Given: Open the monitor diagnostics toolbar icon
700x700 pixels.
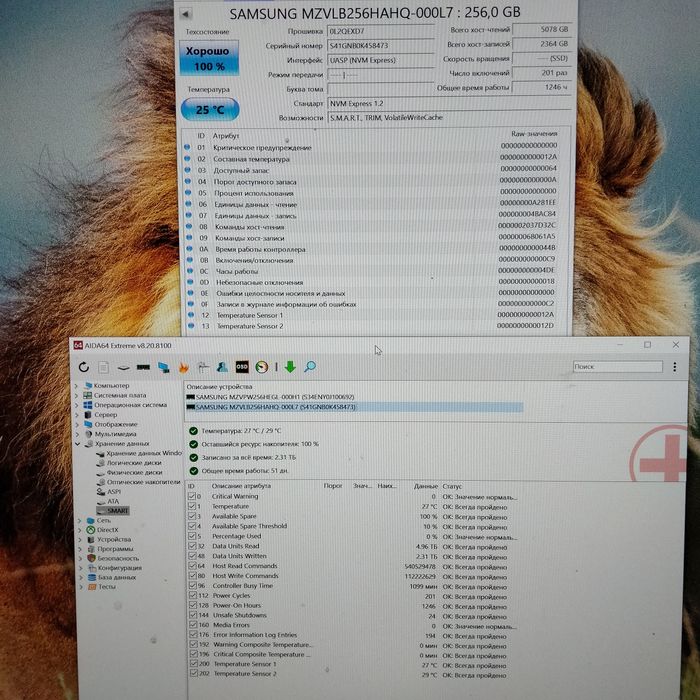Looking at the screenshot, I should point(203,367).
